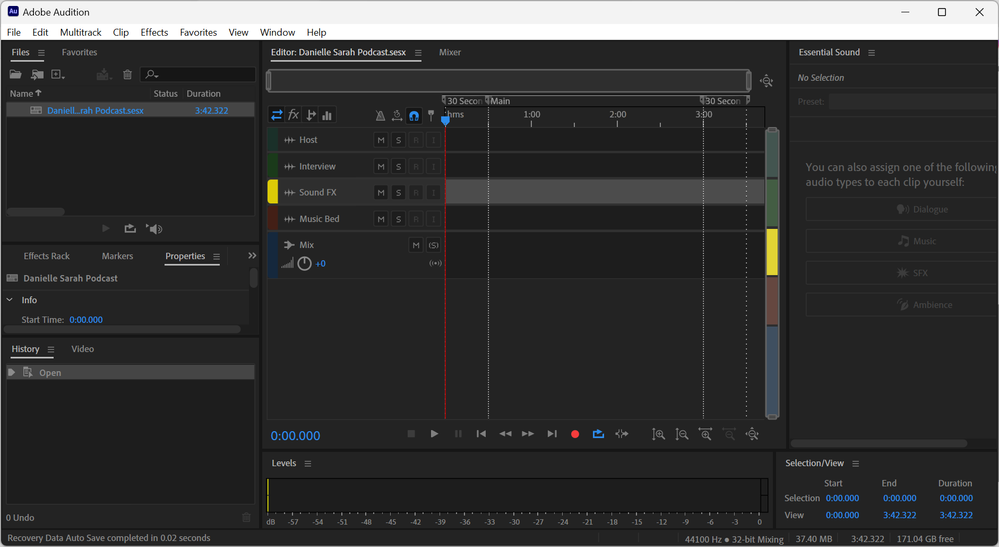Mute the Host track

pyautogui.click(x=380, y=140)
